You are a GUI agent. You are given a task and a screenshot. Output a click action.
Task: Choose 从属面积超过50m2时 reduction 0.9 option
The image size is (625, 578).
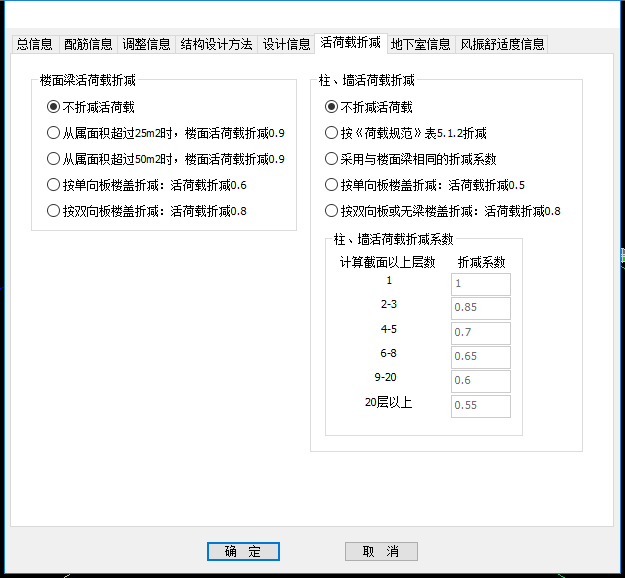[165, 159]
